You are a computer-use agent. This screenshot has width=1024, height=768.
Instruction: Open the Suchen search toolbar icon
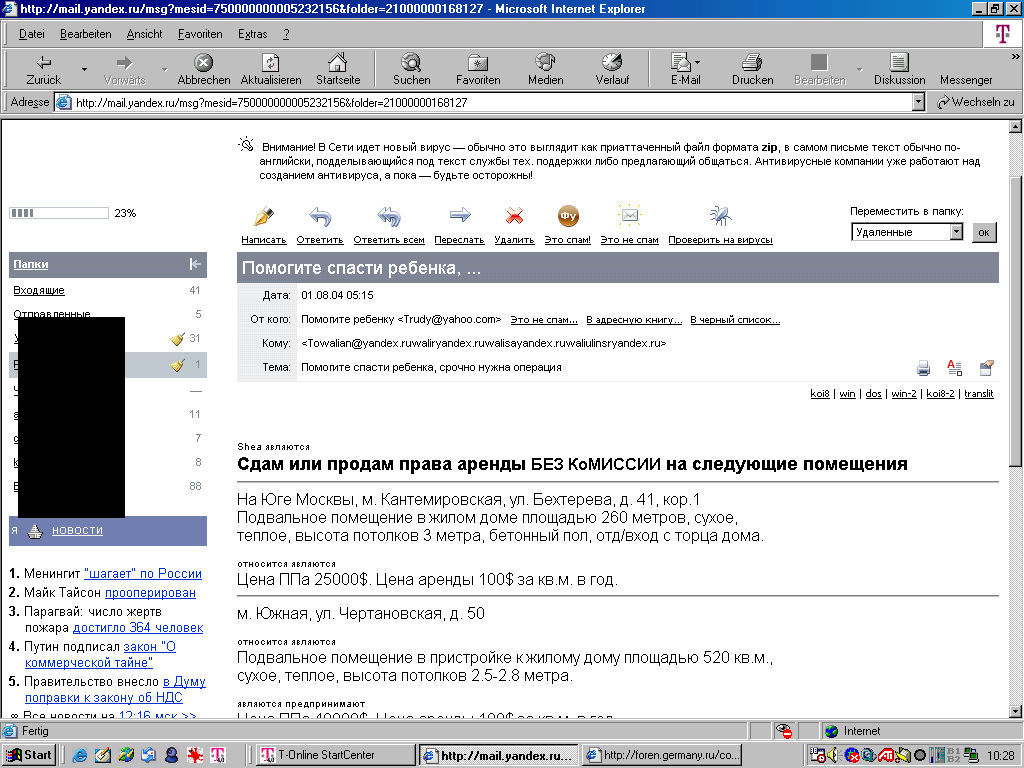point(411,63)
